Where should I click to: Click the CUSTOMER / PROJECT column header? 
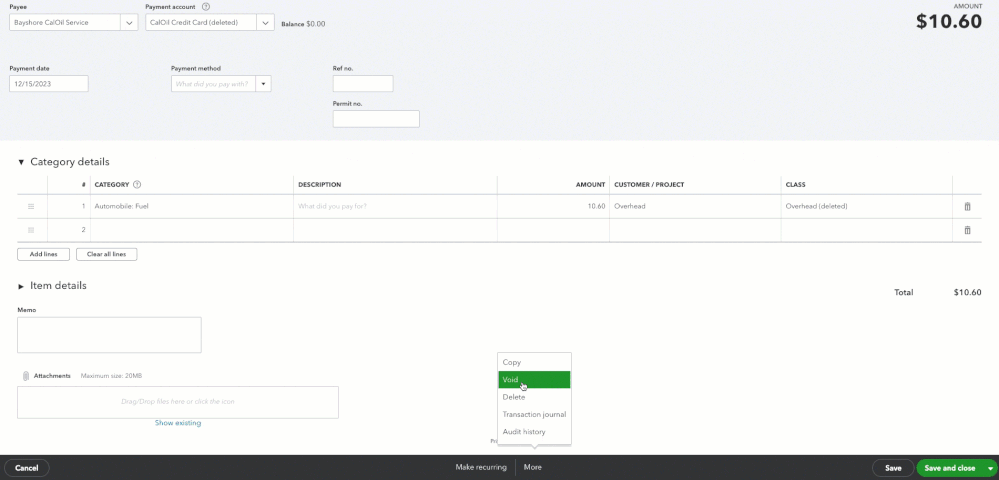(649, 185)
